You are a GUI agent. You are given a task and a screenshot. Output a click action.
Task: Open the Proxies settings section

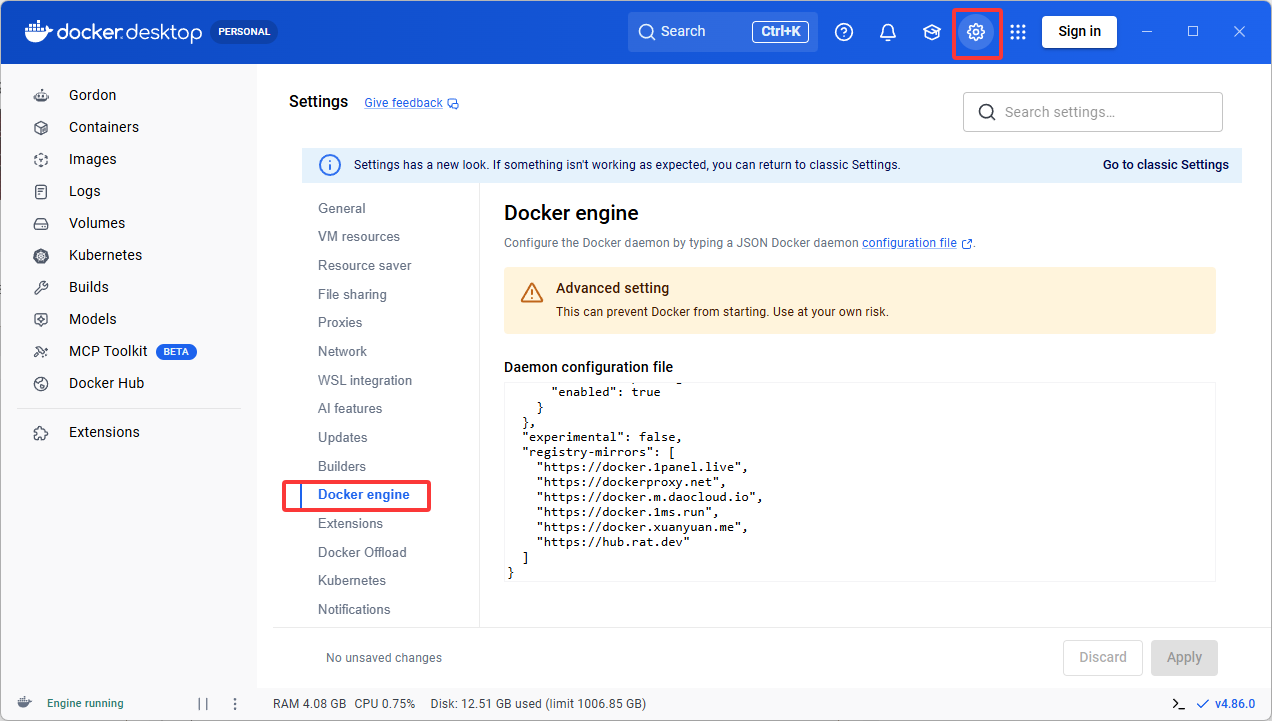340,323
